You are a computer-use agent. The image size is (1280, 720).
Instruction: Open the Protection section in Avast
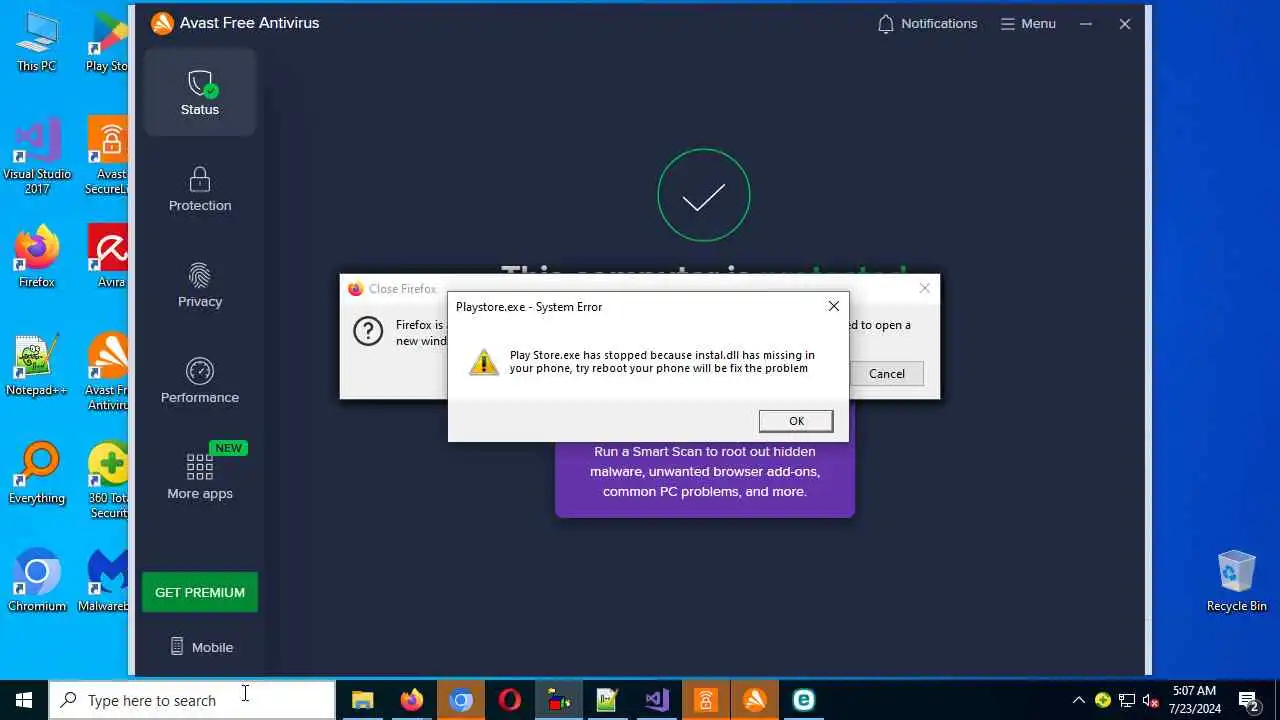(x=200, y=189)
